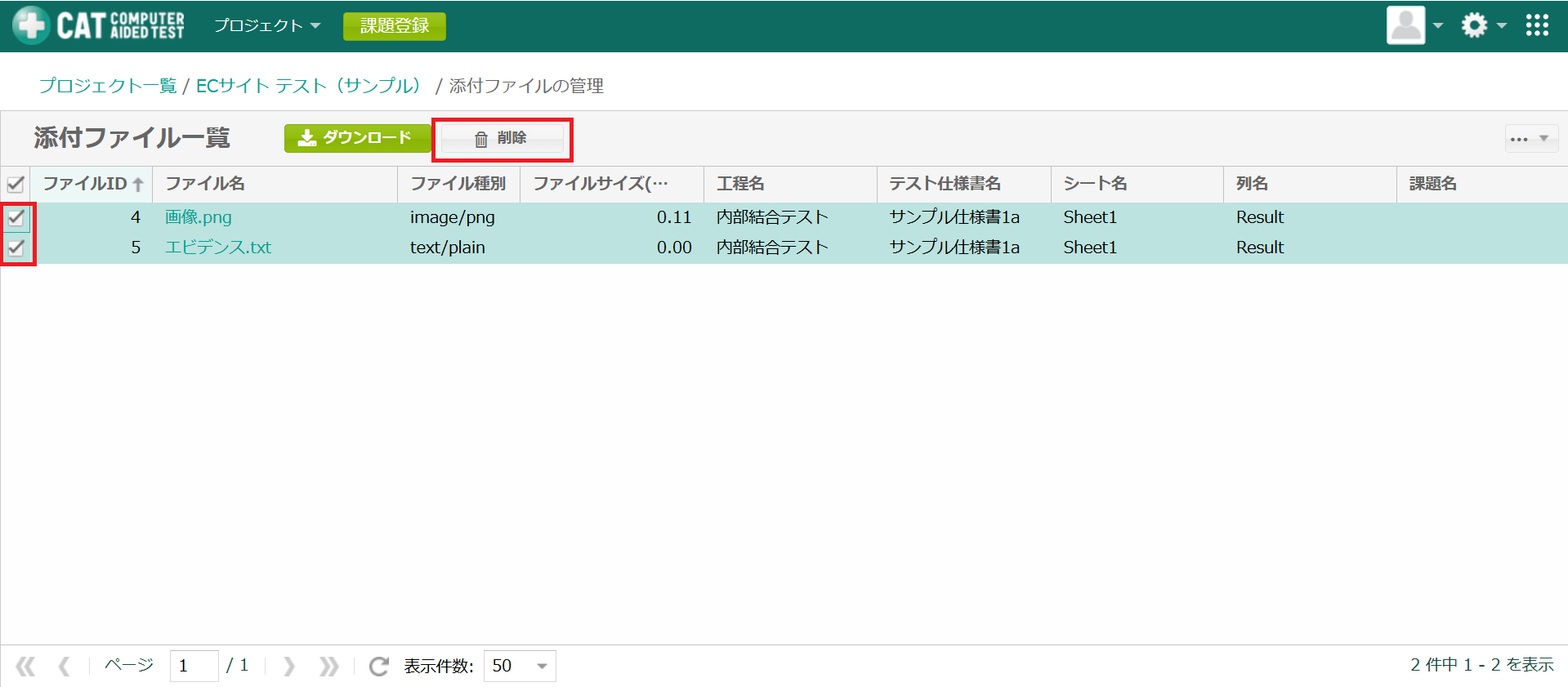Go to the previous page arrow
Screen dimensions: 1568x687
point(64,667)
